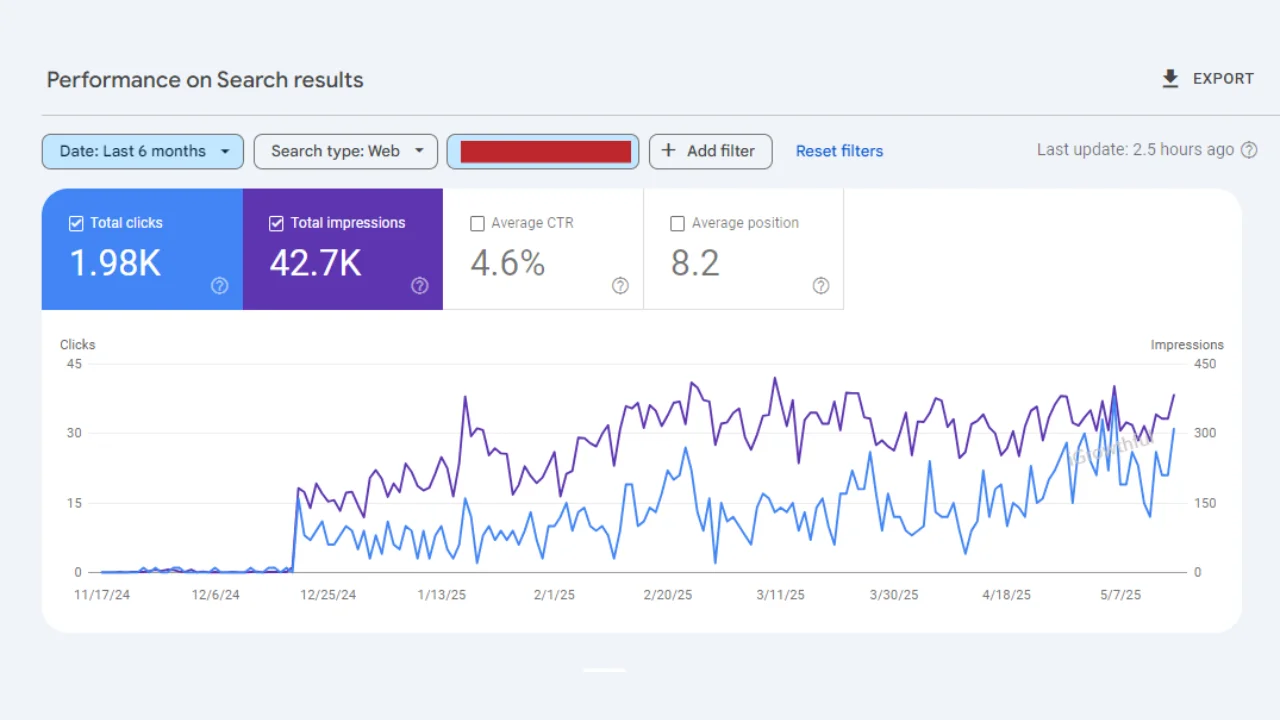This screenshot has width=1280, height=720.
Task: Click the 11/17/24 date label on chart
Action: (x=102, y=595)
